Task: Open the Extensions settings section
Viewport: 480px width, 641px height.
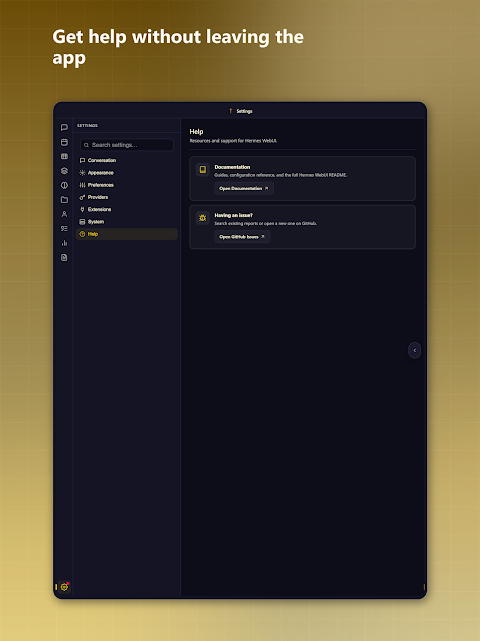Action: pos(127,209)
